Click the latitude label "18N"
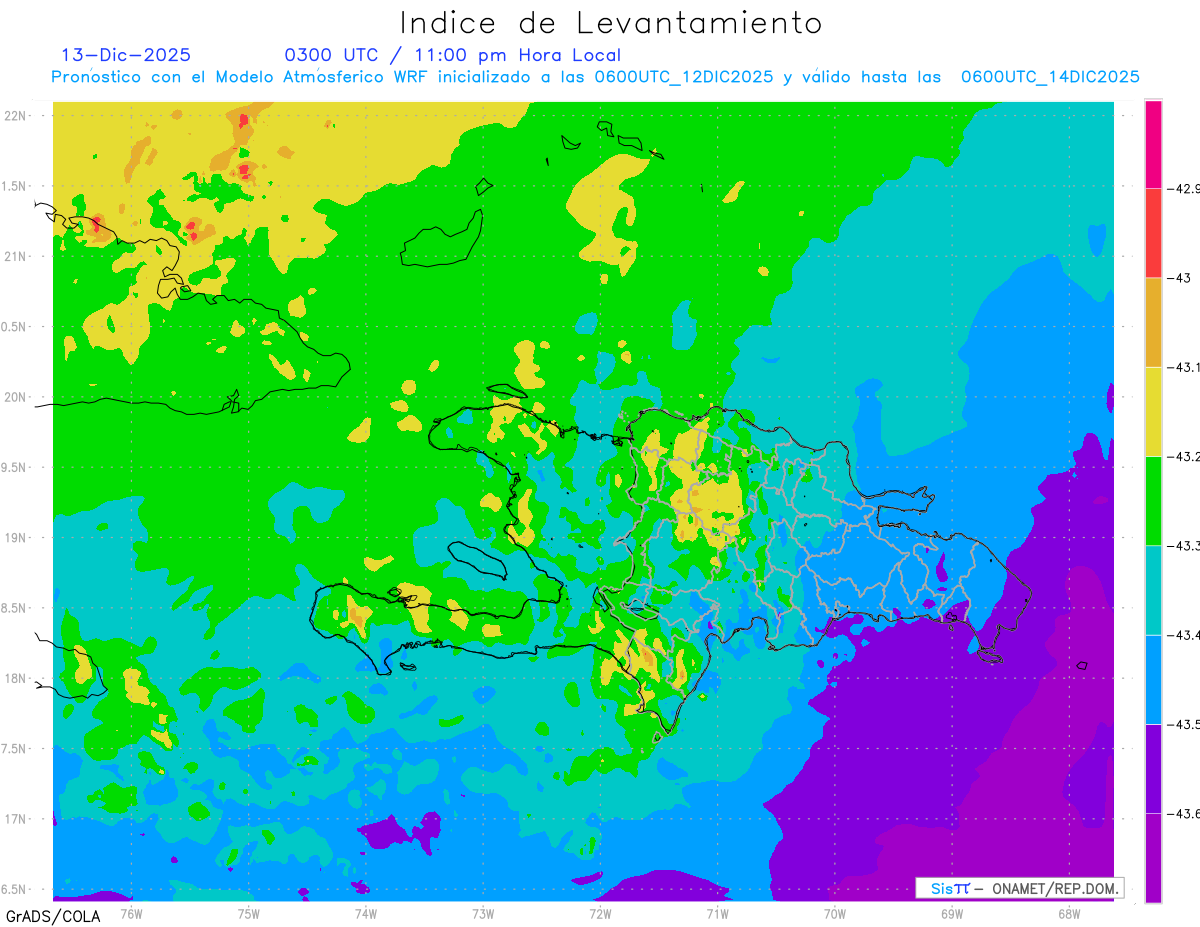The image size is (1200, 927). pyautogui.click(x=17, y=678)
